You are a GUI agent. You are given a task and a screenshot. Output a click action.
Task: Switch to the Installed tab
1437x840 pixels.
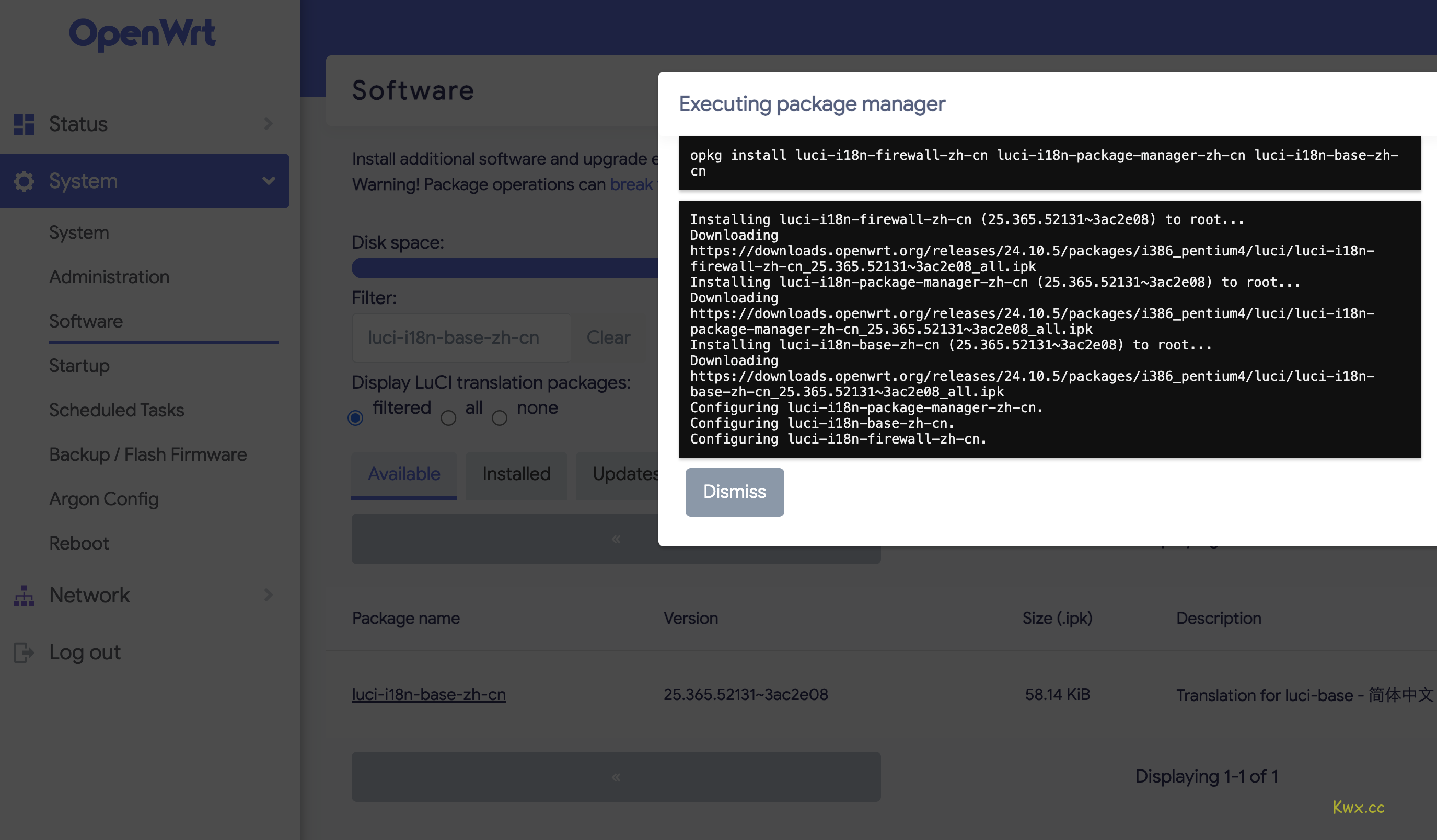coord(516,474)
